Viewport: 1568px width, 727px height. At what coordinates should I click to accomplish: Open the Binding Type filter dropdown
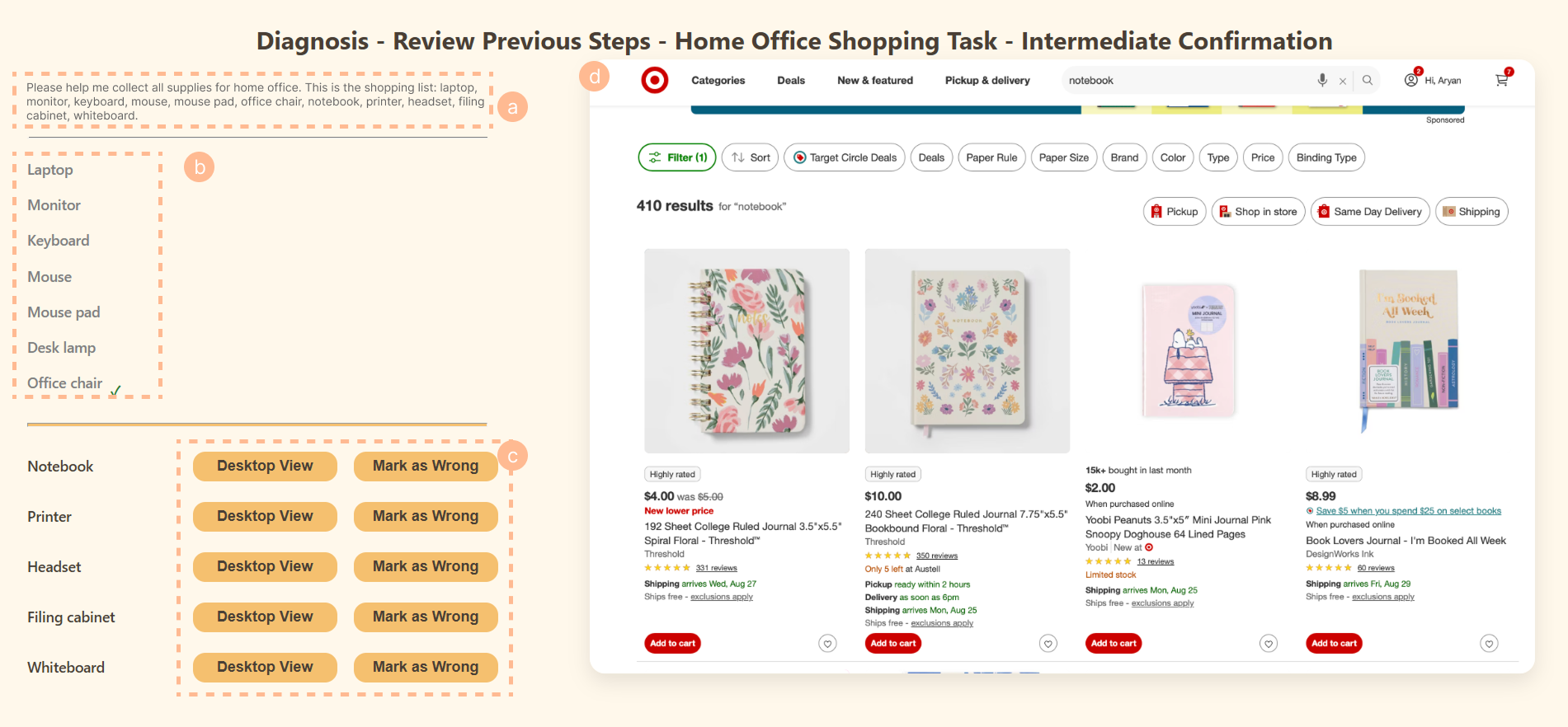[x=1326, y=157]
